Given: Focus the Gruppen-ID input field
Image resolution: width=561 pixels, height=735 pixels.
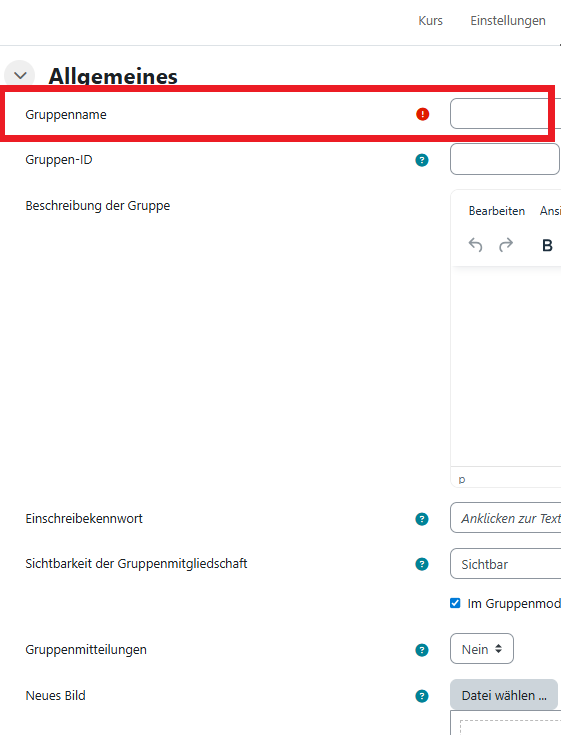Looking at the screenshot, I should click(505, 159).
